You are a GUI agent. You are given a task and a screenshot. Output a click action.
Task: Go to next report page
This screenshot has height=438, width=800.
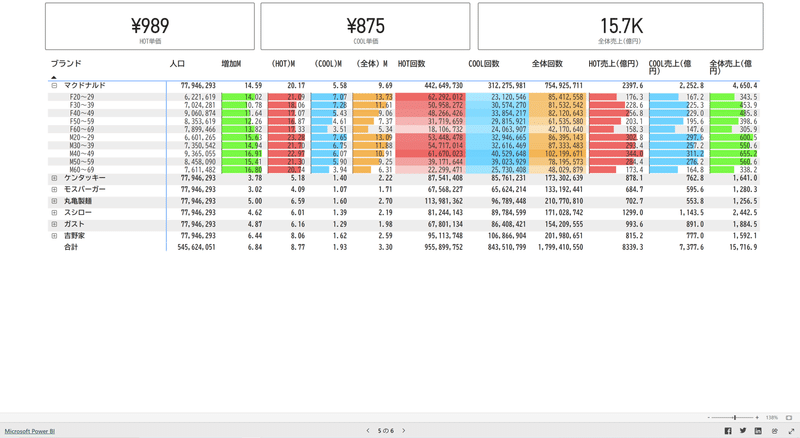(404, 431)
